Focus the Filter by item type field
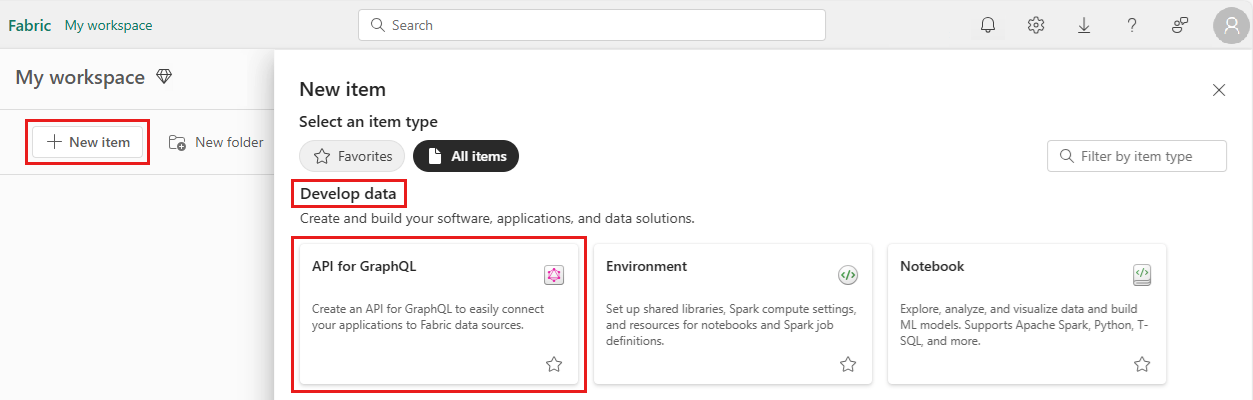The image size is (1253, 400). [x=1137, y=156]
